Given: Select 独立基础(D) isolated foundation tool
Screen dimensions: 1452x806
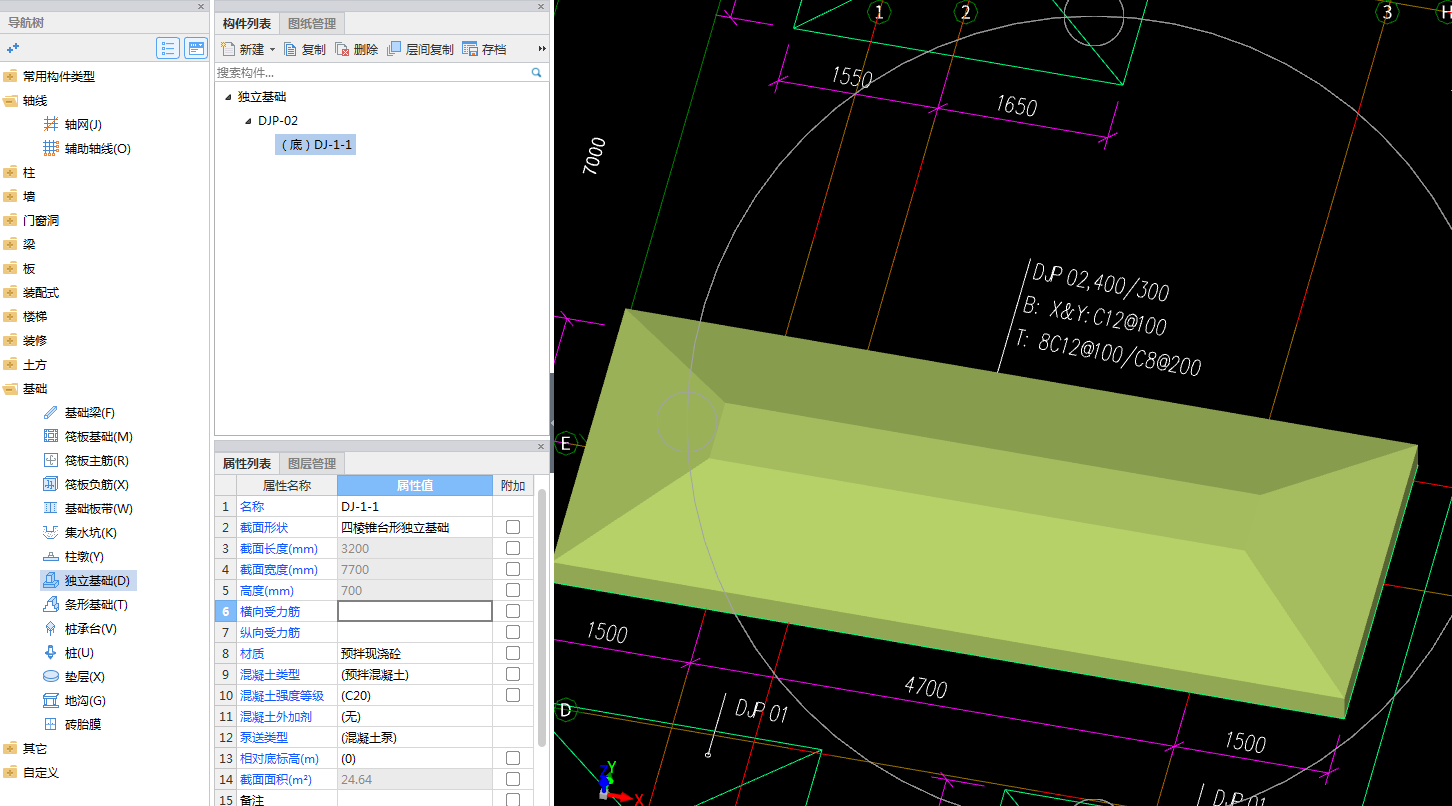Looking at the screenshot, I should point(88,580).
